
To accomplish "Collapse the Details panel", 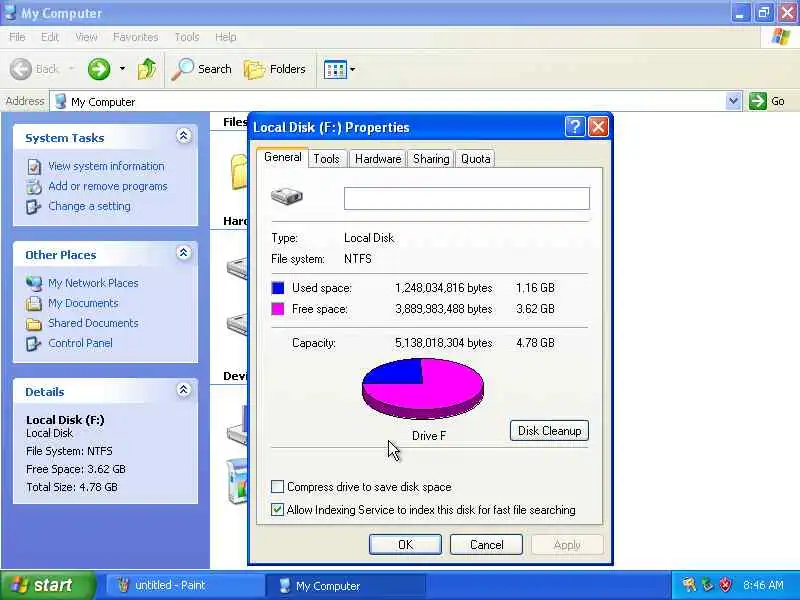I will 184,390.
